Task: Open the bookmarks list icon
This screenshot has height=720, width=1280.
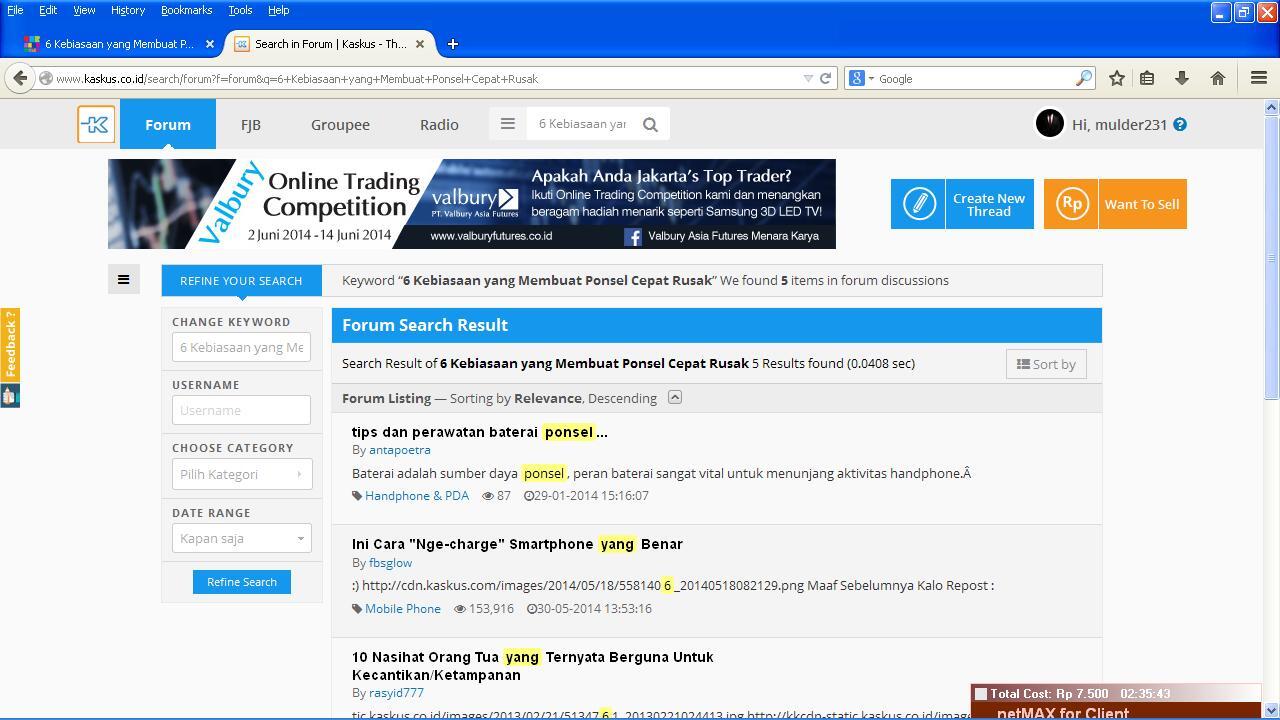Action: coord(1147,78)
